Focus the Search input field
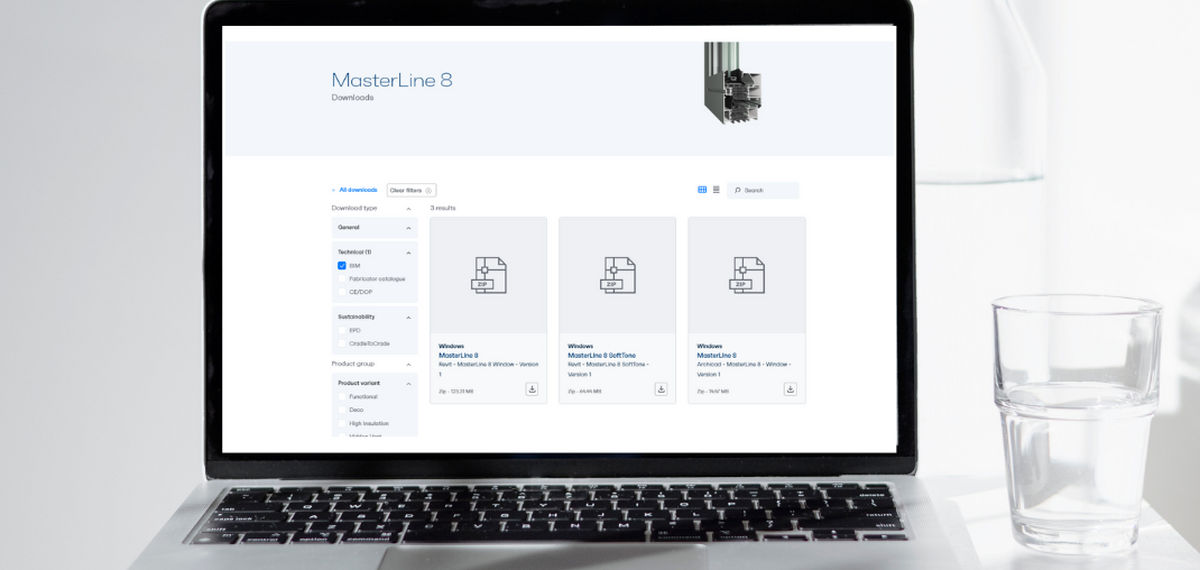Viewport: 1200px width, 570px height. [763, 190]
